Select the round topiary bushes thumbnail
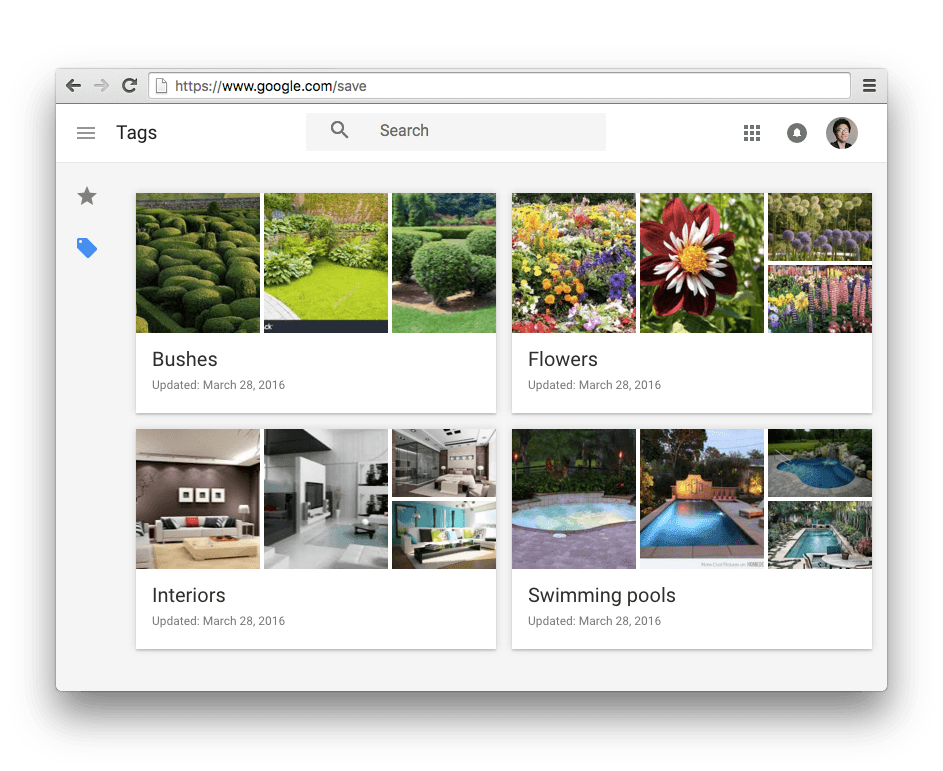The height and width of the screenshot is (771, 943). 443,263
